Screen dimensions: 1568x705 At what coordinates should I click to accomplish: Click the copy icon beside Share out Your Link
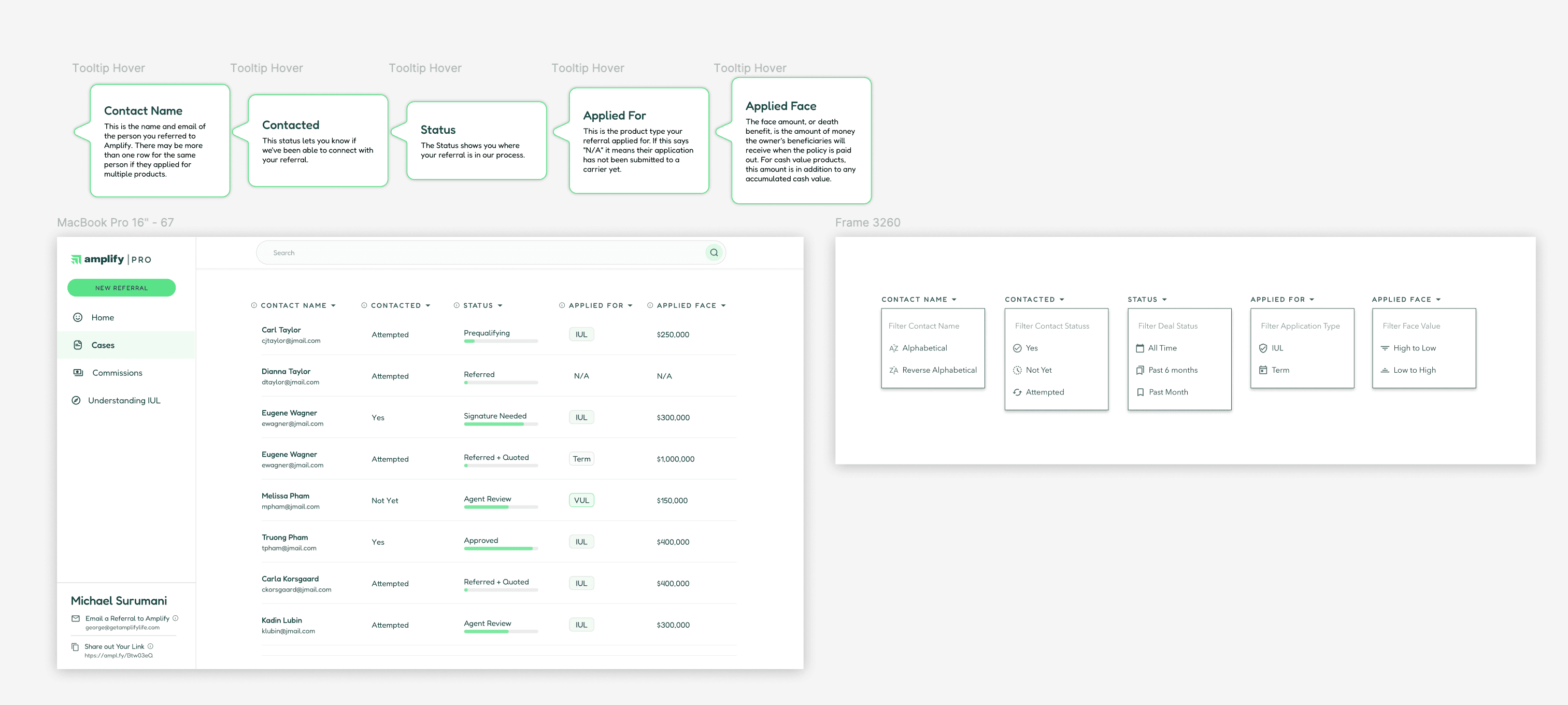click(x=75, y=646)
